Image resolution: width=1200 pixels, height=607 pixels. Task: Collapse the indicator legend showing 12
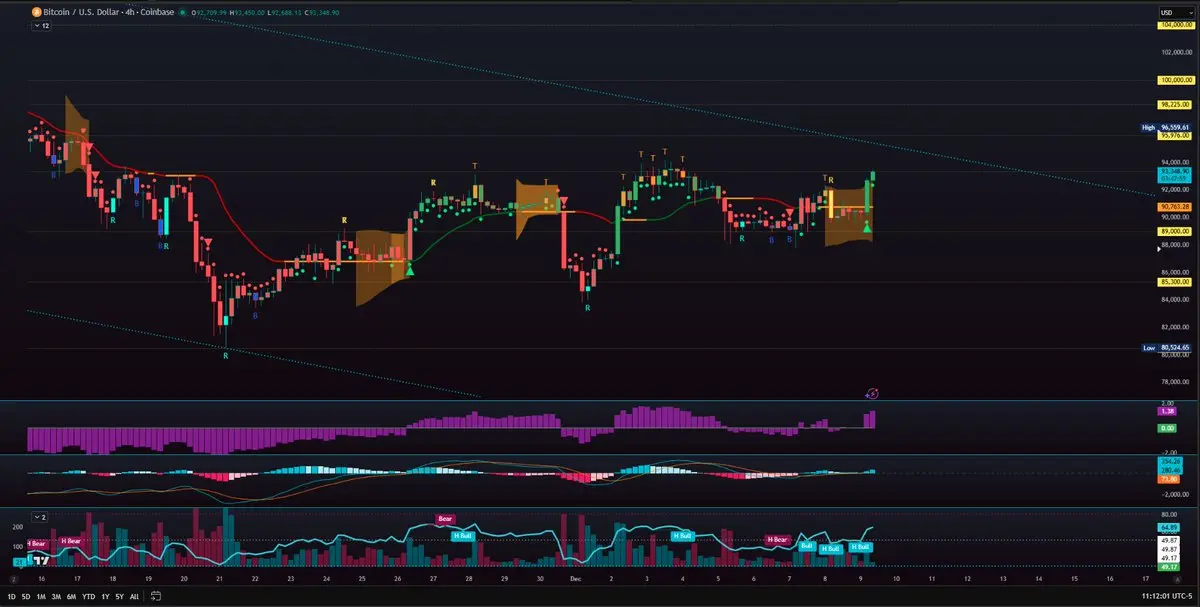[x=42, y=26]
